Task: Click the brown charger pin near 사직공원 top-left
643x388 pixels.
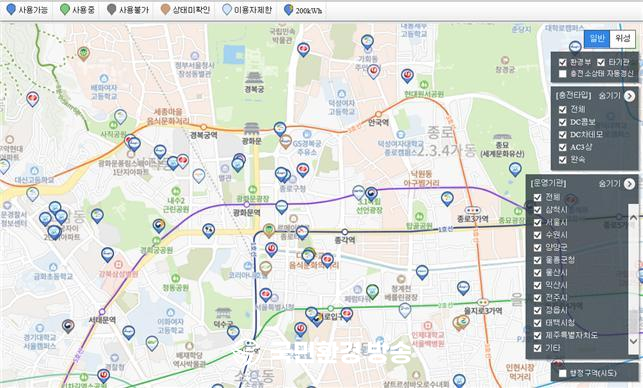Action: pos(84,54)
